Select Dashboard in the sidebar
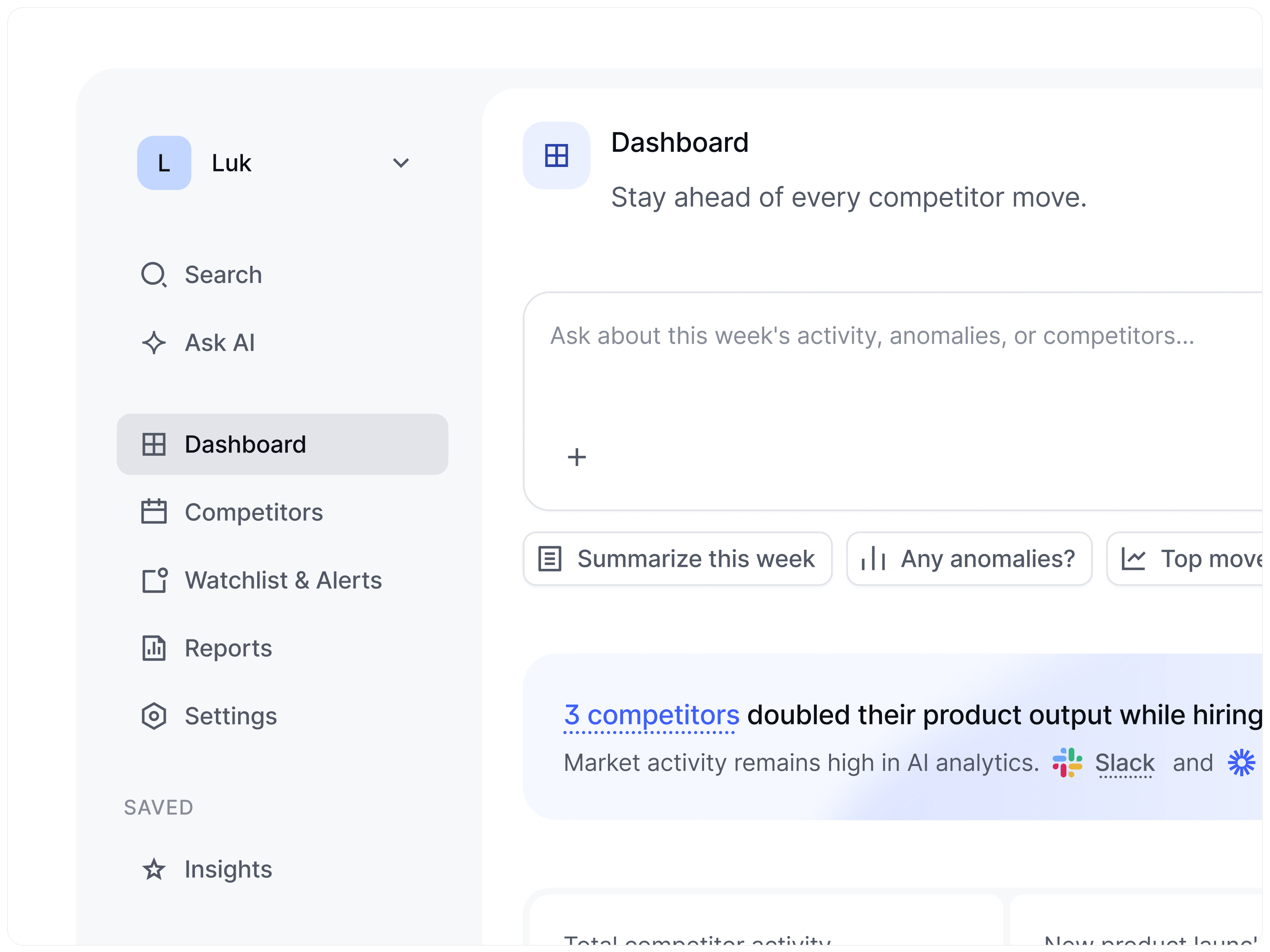The height and width of the screenshot is (952, 1270). pos(281,444)
